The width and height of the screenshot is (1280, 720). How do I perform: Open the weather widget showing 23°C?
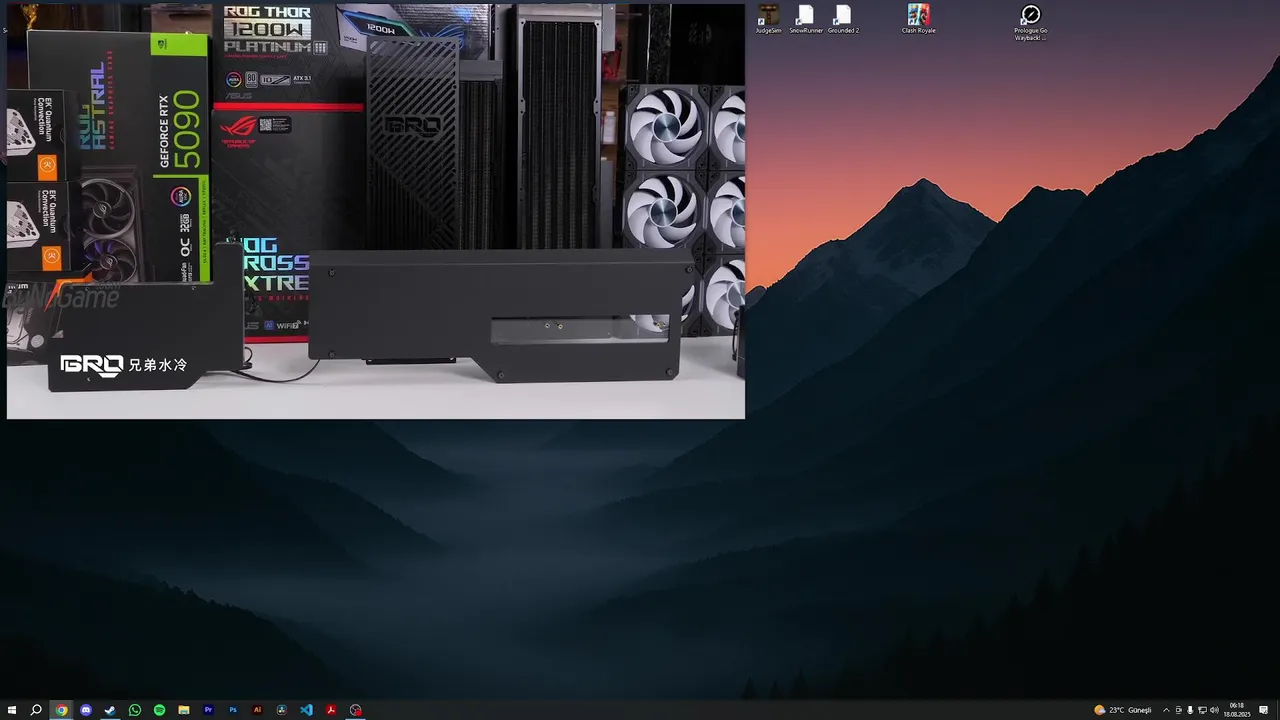tap(1123, 710)
